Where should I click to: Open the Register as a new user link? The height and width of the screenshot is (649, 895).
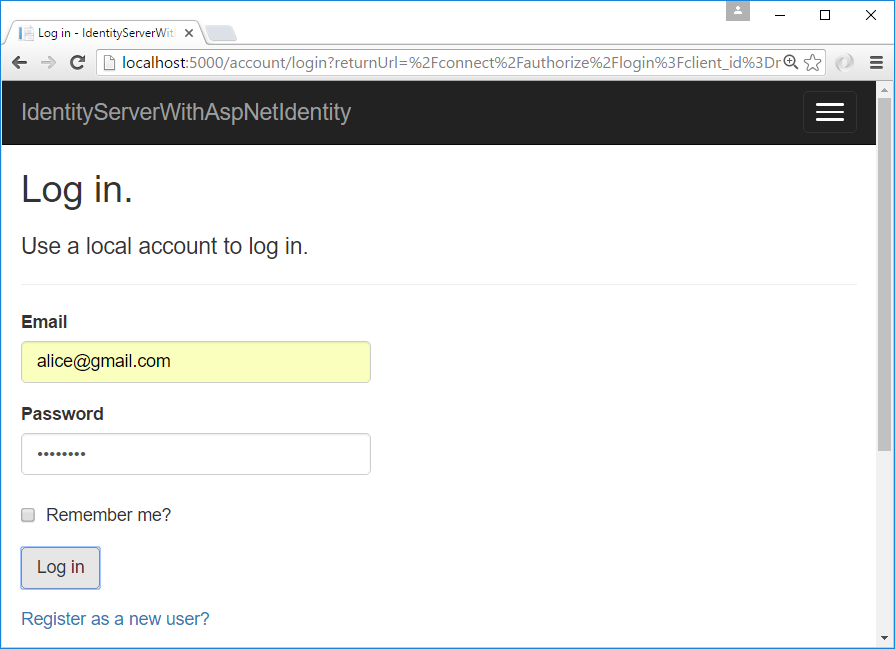pyautogui.click(x=115, y=619)
